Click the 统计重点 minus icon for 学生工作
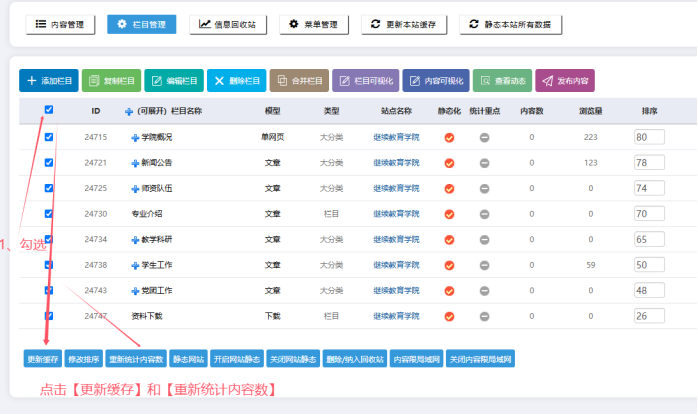Screen dimensions: 698x415 point(484,265)
